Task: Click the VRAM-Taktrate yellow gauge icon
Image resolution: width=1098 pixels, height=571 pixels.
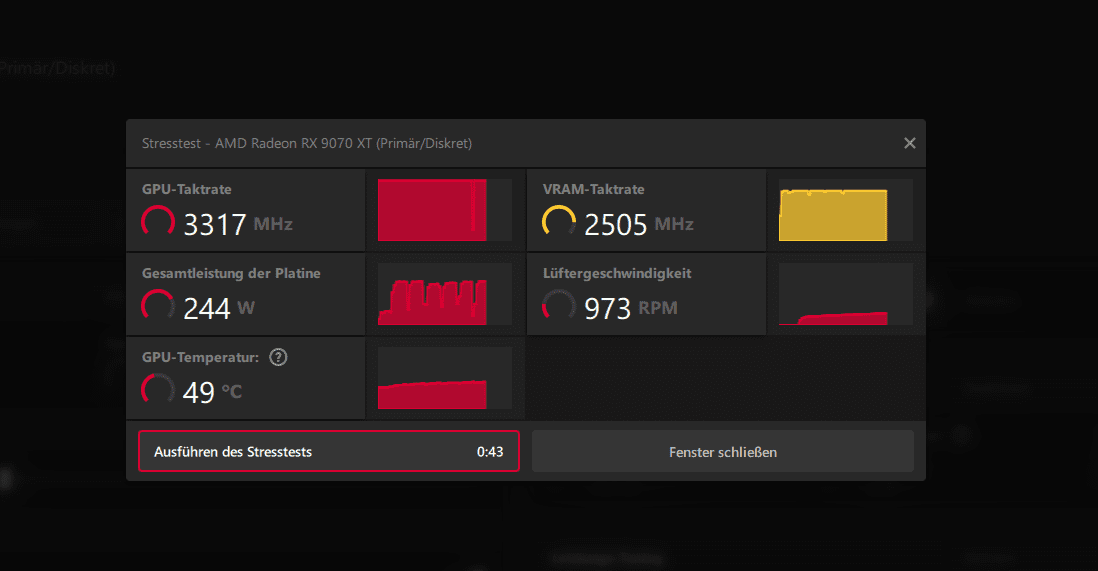Action: [x=559, y=222]
